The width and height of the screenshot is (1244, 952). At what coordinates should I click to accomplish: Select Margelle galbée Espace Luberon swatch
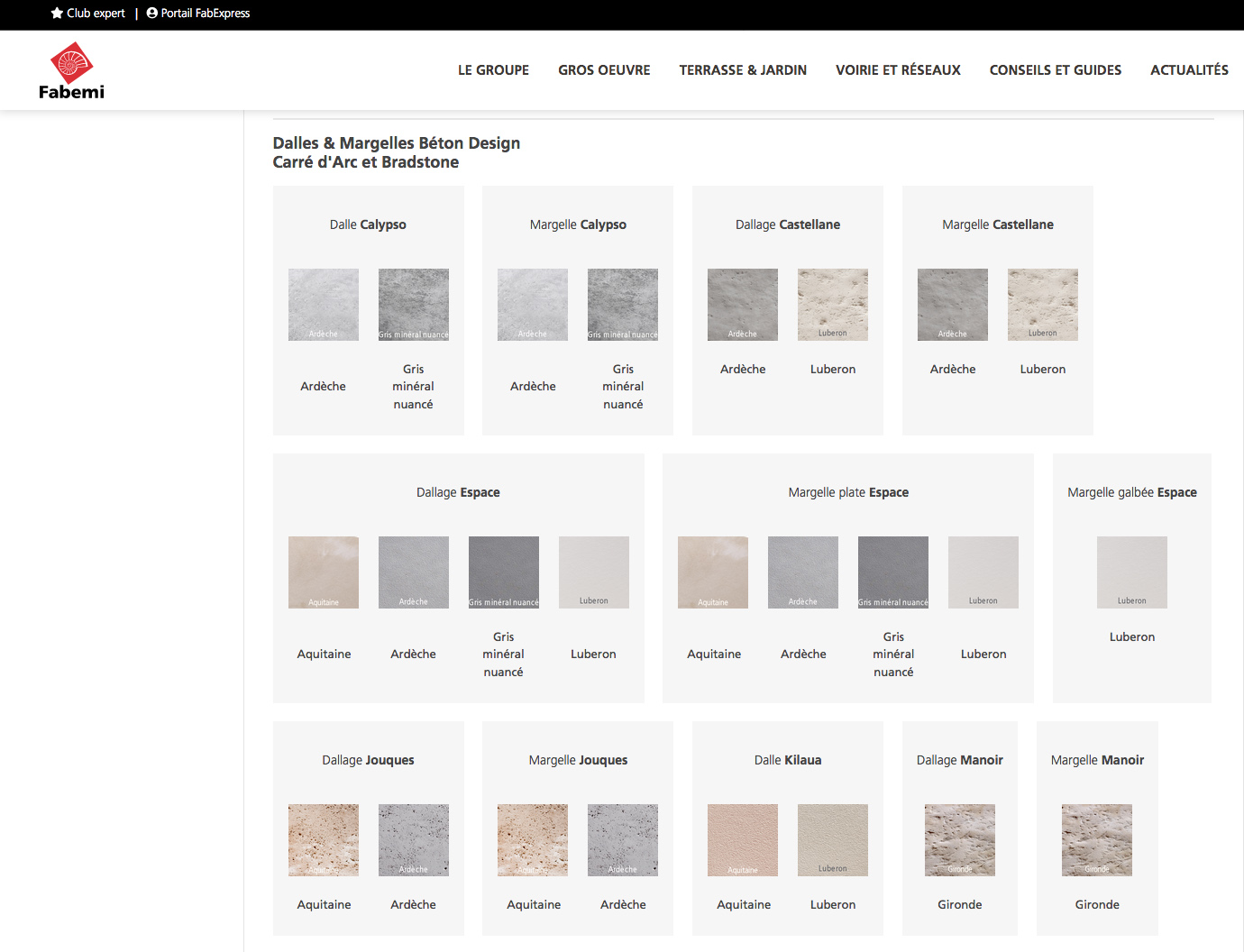1132,572
